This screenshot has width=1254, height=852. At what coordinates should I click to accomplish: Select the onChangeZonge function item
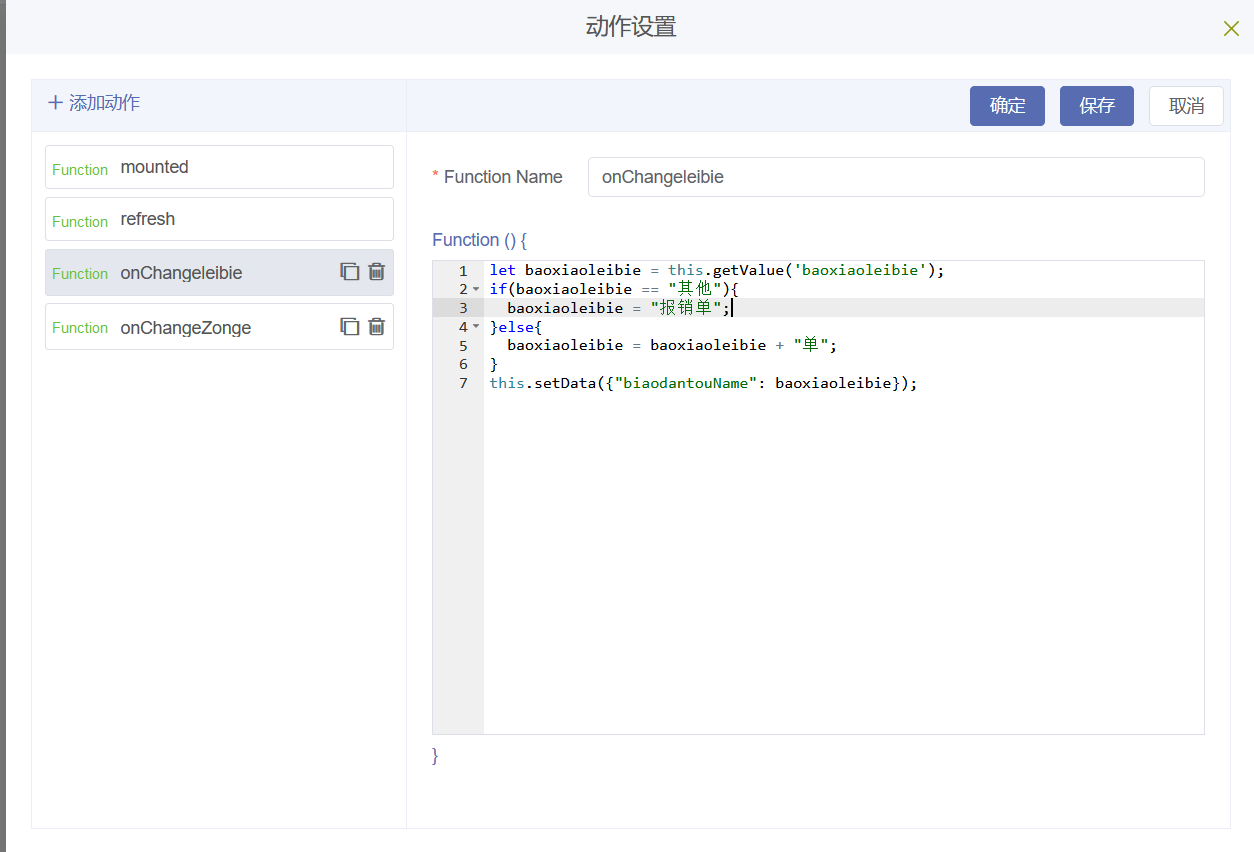pyautogui.click(x=219, y=327)
